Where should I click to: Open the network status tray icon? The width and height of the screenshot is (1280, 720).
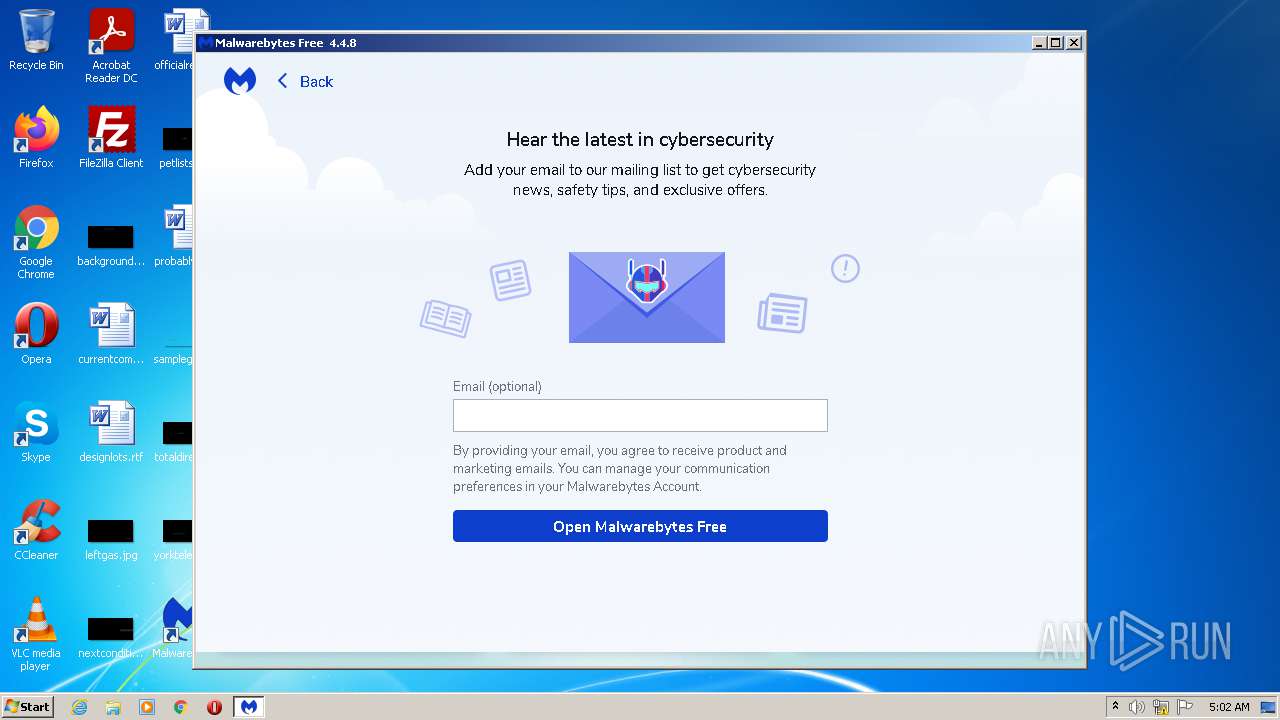pos(1161,707)
